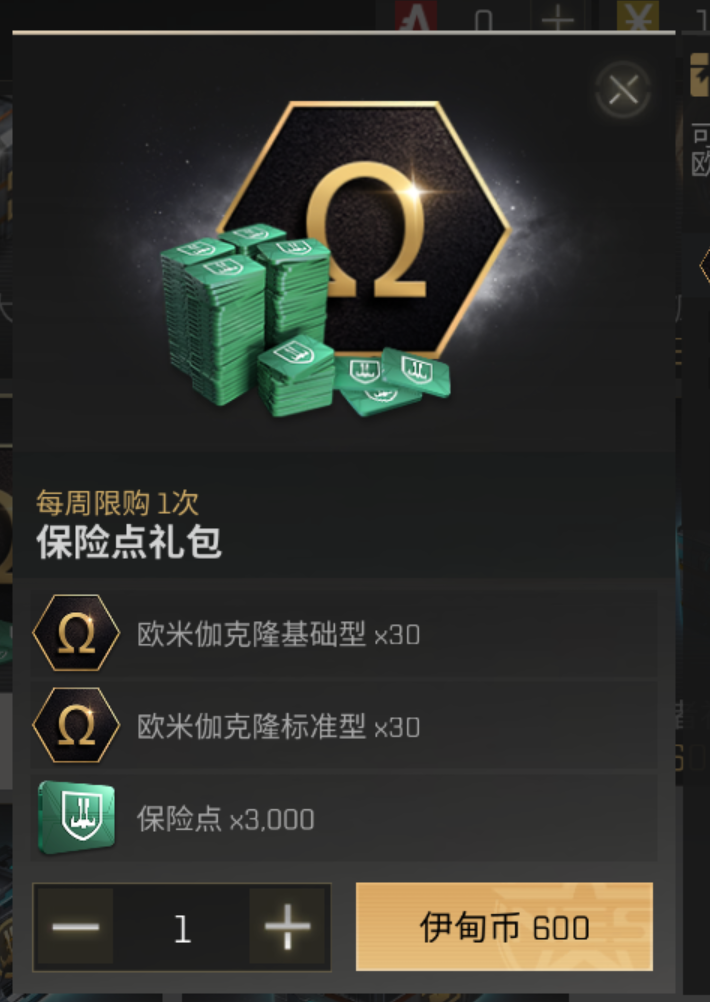
Task: Click the 每周限购 1次 limit label
Action: tap(117, 503)
